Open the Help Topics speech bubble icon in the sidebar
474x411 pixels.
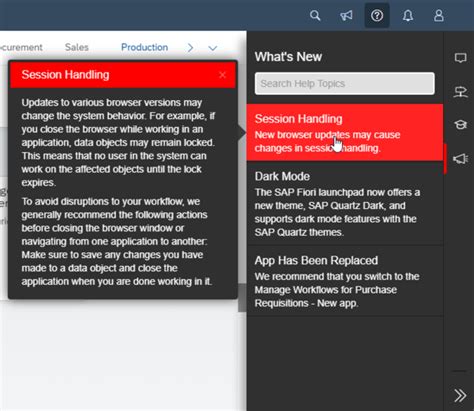point(460,58)
